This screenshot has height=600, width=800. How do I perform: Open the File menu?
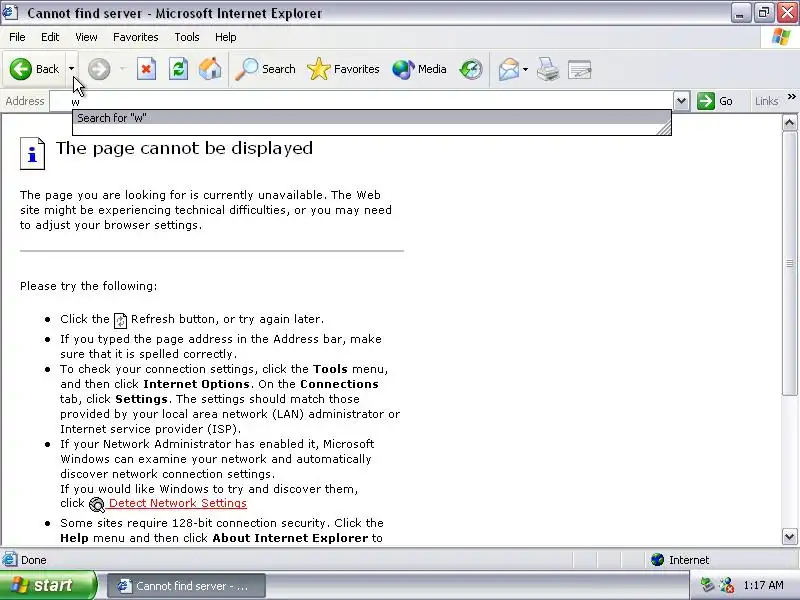pyautogui.click(x=17, y=37)
